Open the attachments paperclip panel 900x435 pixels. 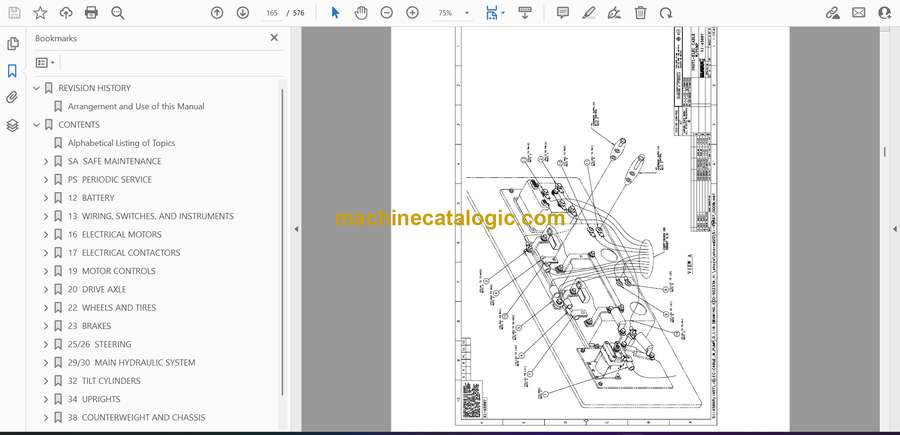[12, 98]
